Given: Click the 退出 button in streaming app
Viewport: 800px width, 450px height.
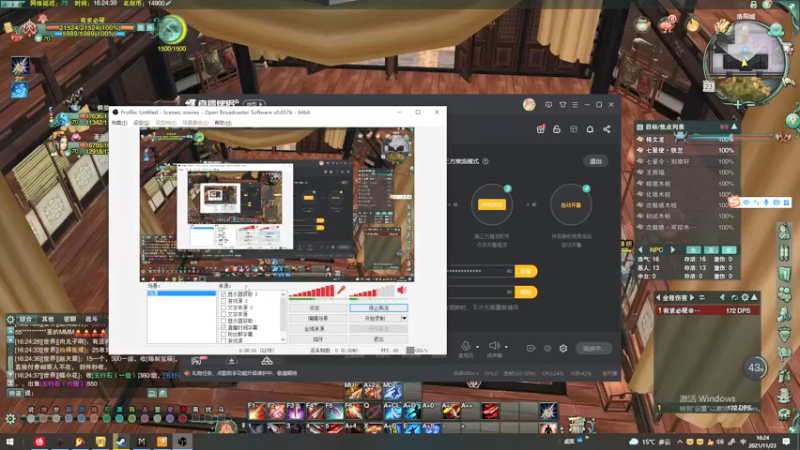Looking at the screenshot, I should click(595, 161).
